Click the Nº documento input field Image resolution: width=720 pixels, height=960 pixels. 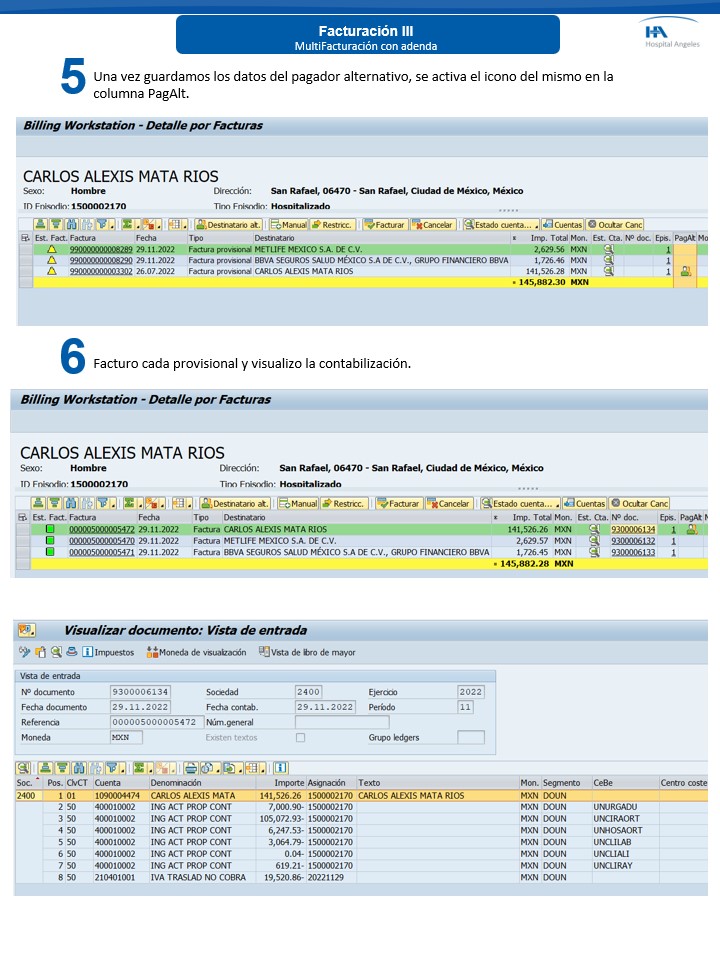coord(143,692)
